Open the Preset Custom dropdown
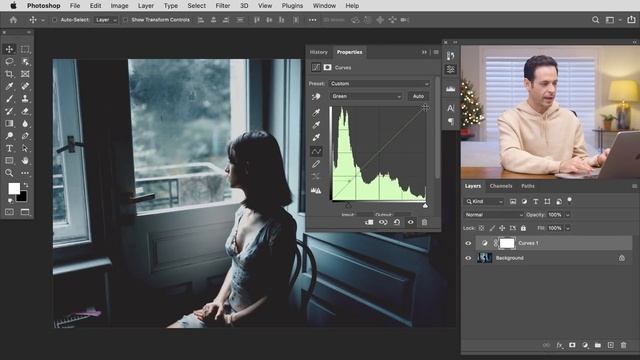 (x=380, y=84)
